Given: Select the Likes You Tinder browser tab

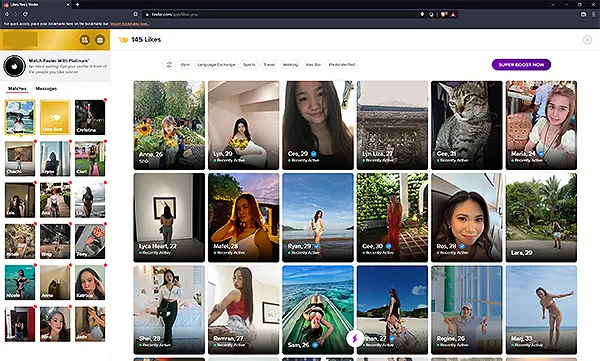Looking at the screenshot, I should [36, 5].
